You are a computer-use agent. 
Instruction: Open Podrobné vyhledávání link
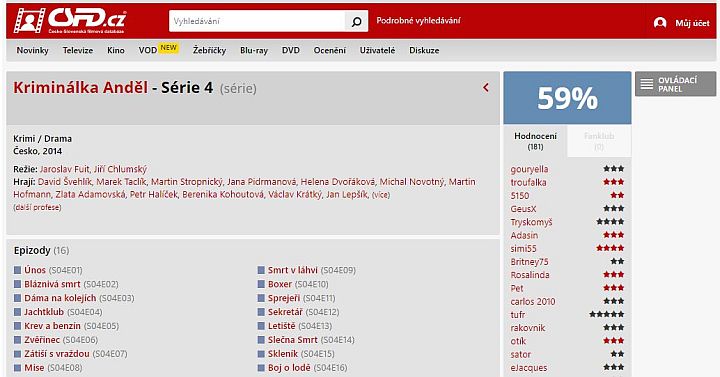coord(418,21)
